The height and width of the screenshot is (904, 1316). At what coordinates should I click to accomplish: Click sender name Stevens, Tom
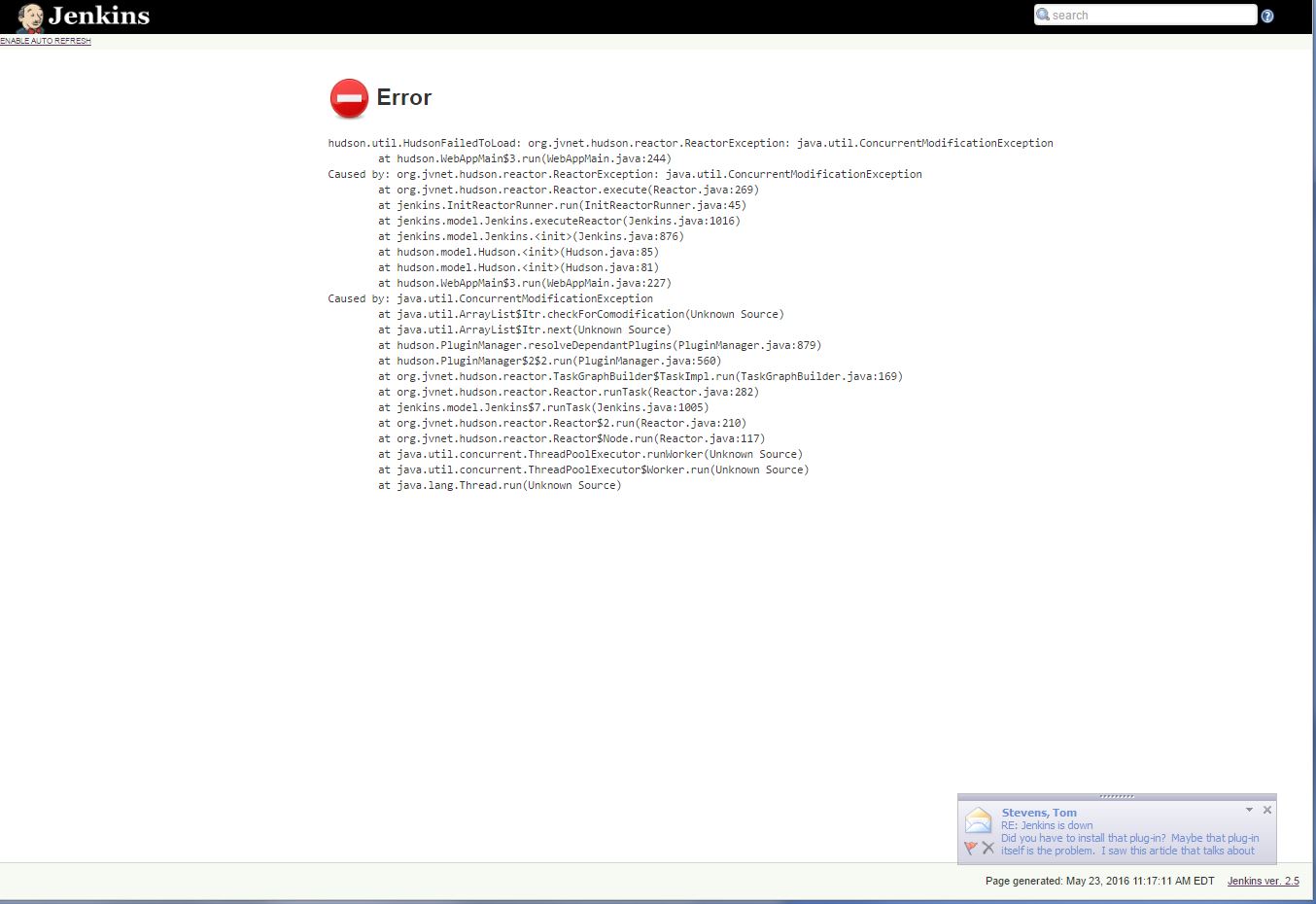(1039, 813)
